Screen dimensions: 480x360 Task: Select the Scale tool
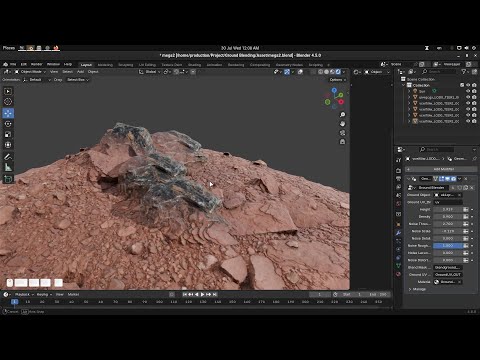pos(8,134)
